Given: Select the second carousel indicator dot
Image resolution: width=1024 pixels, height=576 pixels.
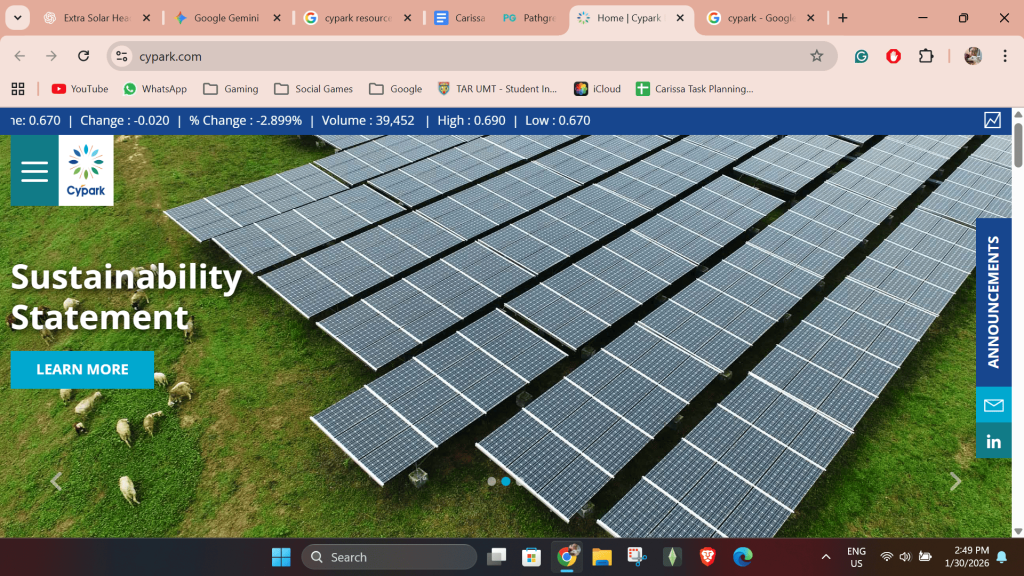Looking at the screenshot, I should [504, 481].
